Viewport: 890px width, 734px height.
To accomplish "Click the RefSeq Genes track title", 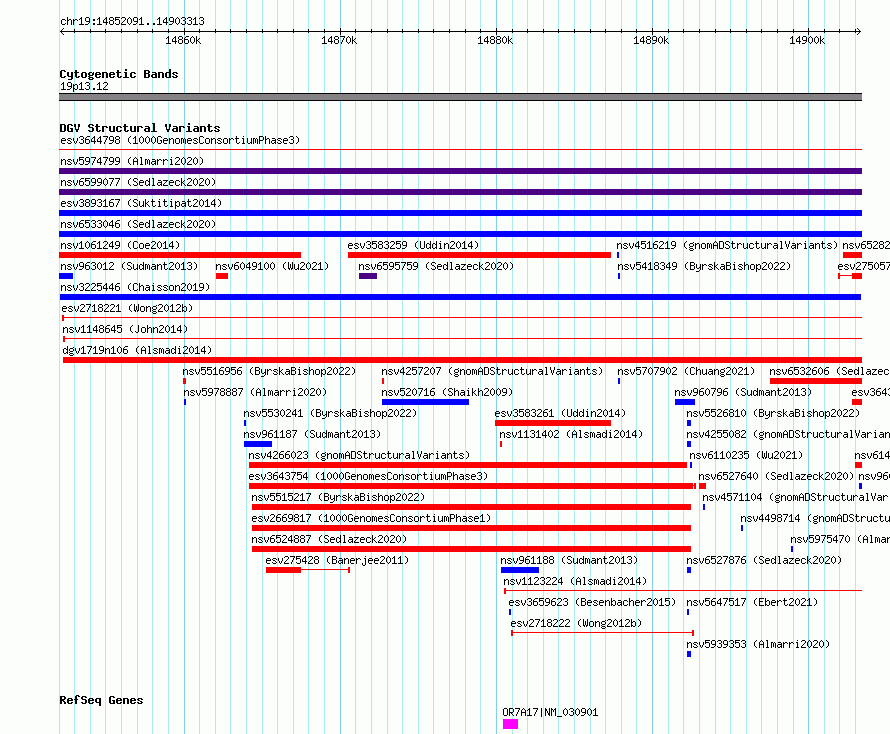I will tap(101, 701).
